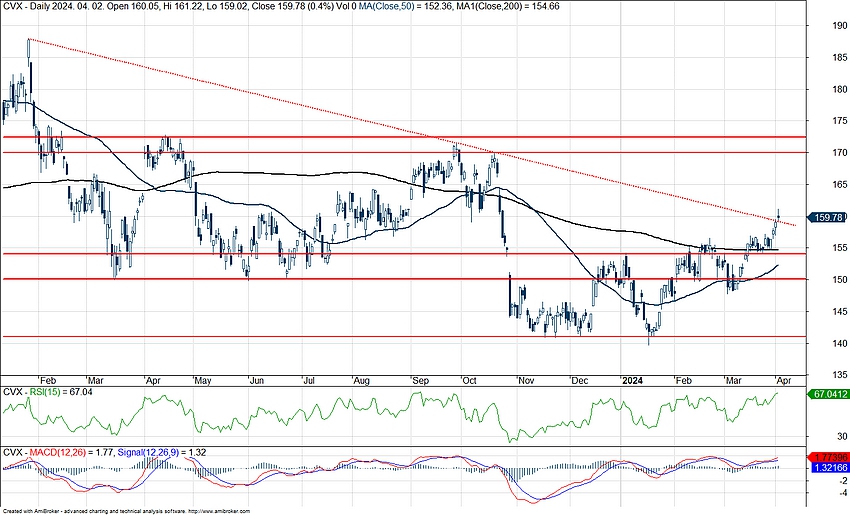This screenshot has width=850, height=515.
Task: Click the Sep date axis label
Action: pyautogui.click(x=420, y=381)
